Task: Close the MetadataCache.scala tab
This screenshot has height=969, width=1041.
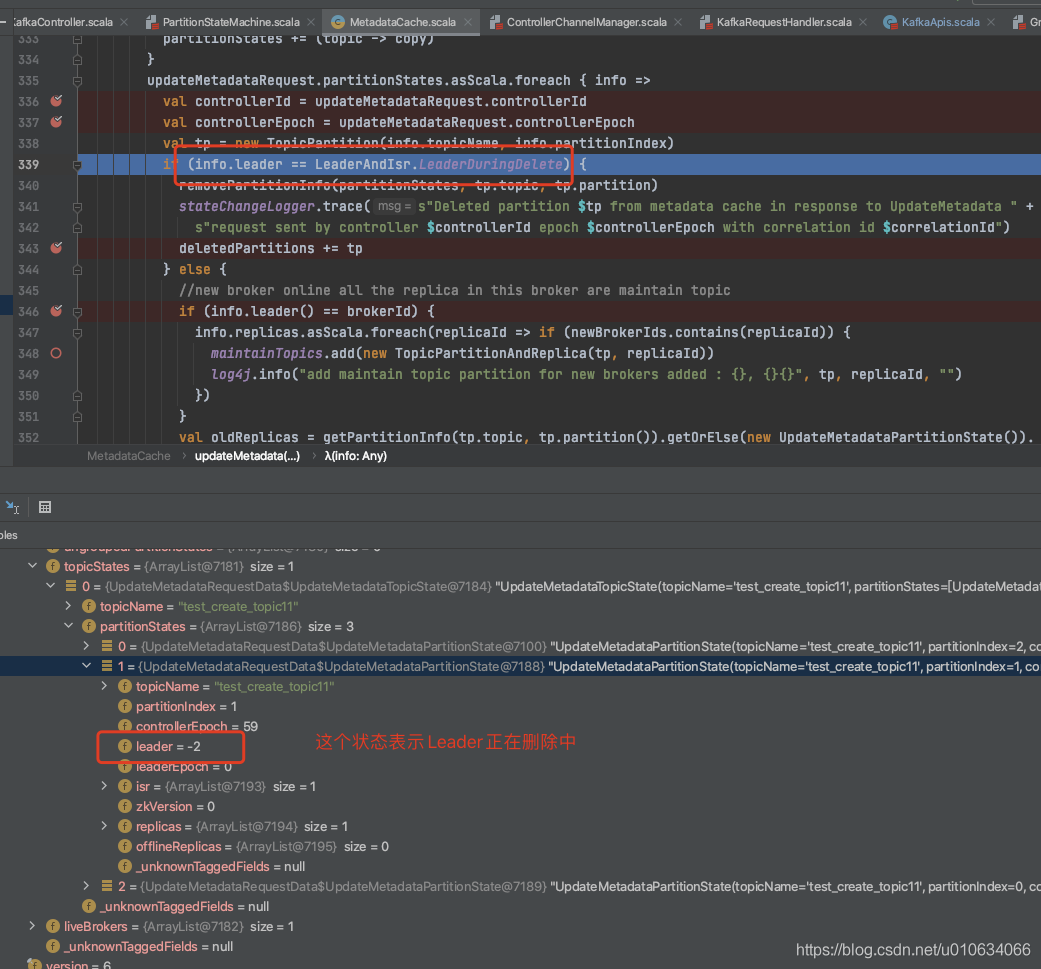Action: (x=468, y=22)
